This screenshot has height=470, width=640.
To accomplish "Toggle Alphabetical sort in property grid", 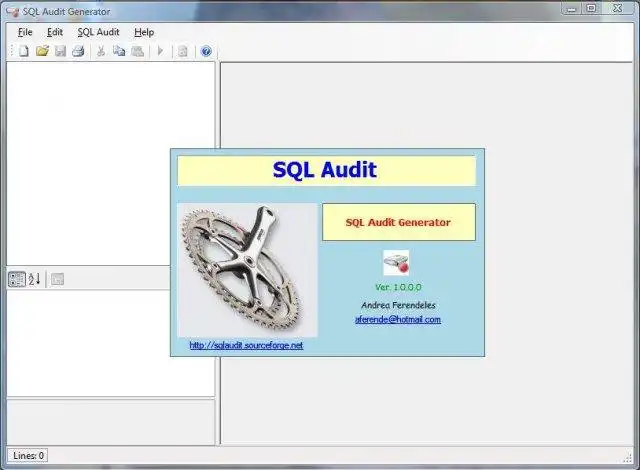I will [x=34, y=279].
